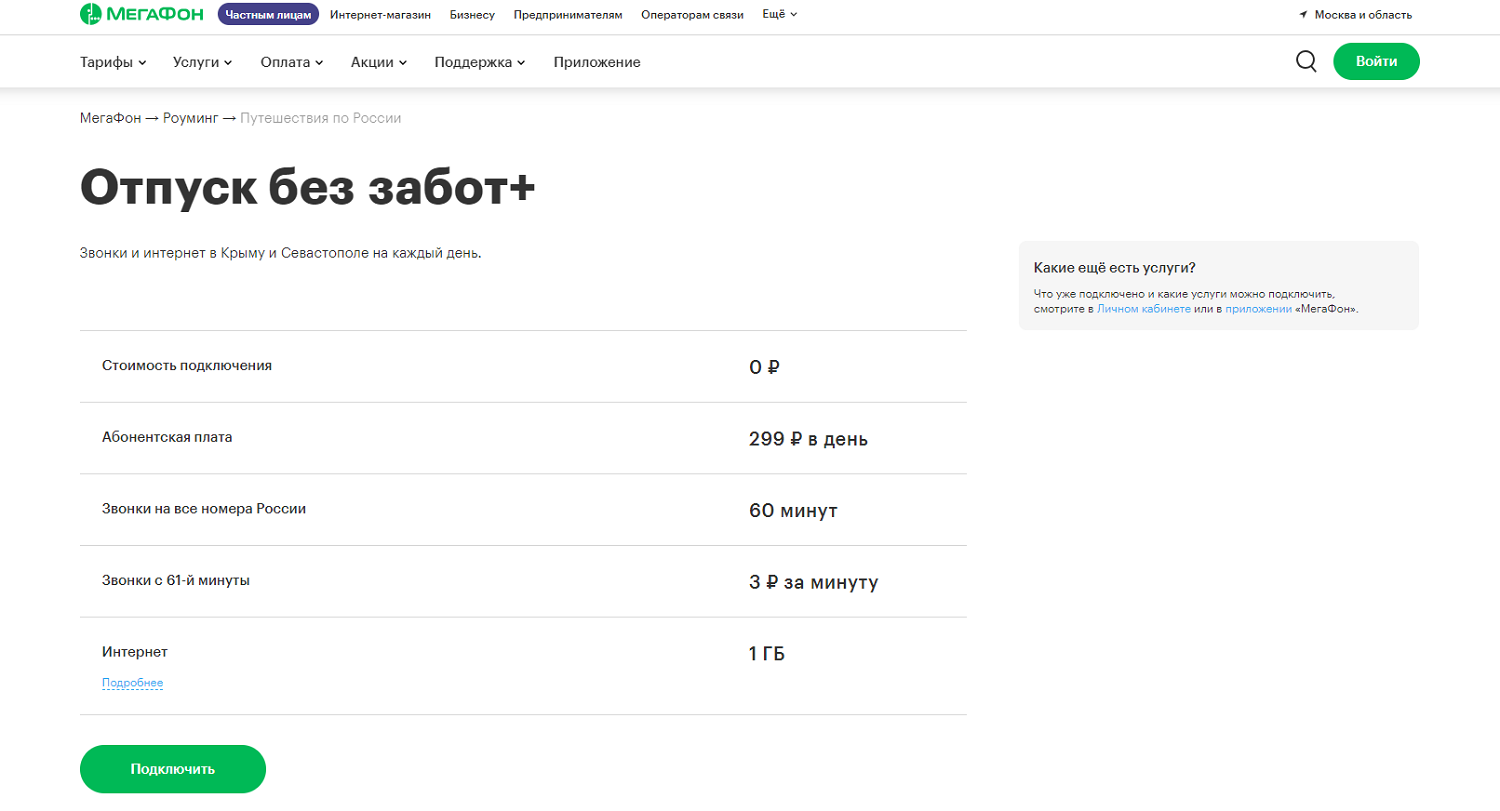Open the Приложение page

(x=597, y=62)
